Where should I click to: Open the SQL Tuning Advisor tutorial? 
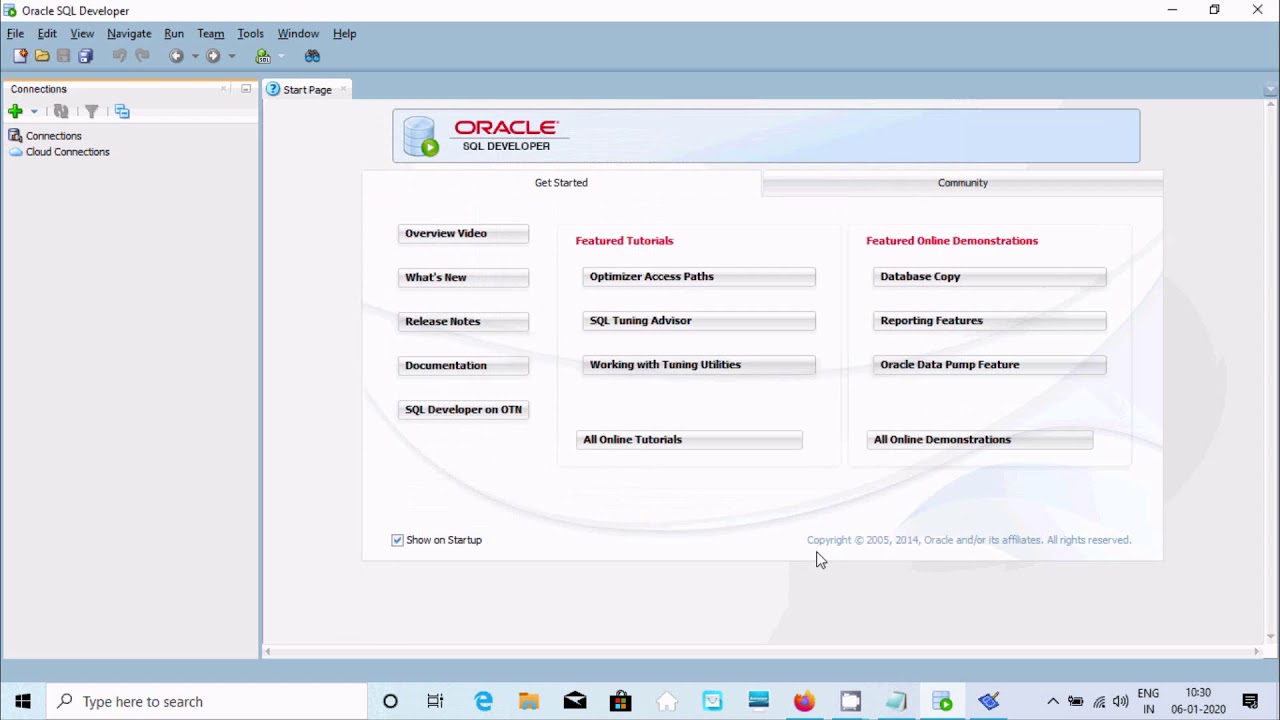[699, 320]
